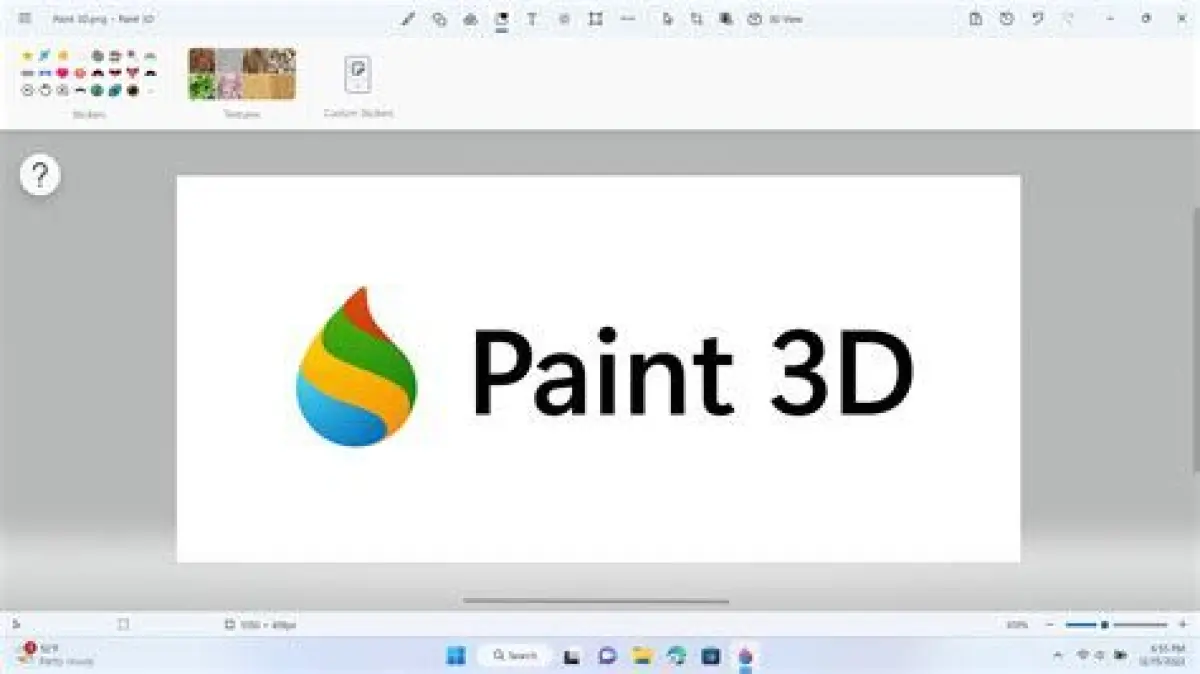Open the 3D shapes tool
Viewport: 1200px width, 674px height.
pos(470,19)
